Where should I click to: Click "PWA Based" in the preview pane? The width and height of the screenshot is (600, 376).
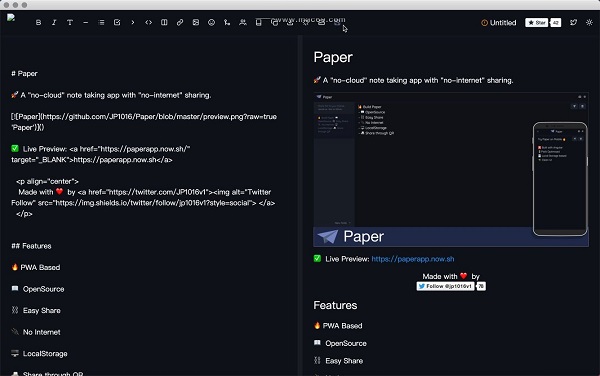pos(338,326)
